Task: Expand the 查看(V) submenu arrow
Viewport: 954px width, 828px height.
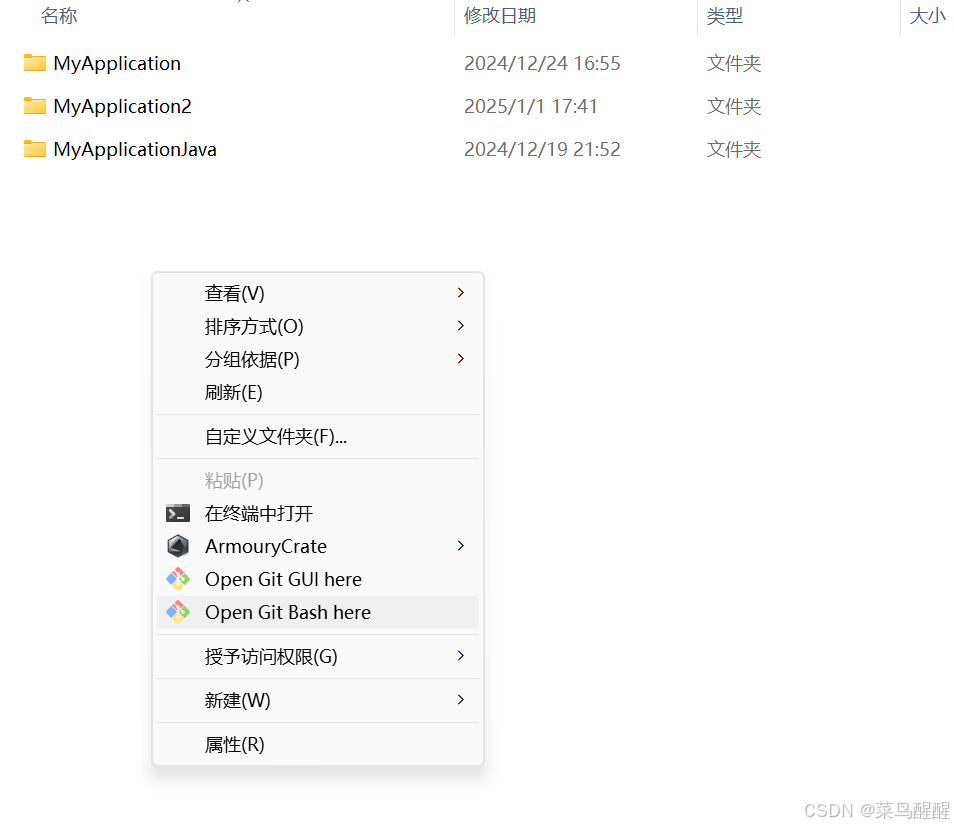Action: click(461, 293)
